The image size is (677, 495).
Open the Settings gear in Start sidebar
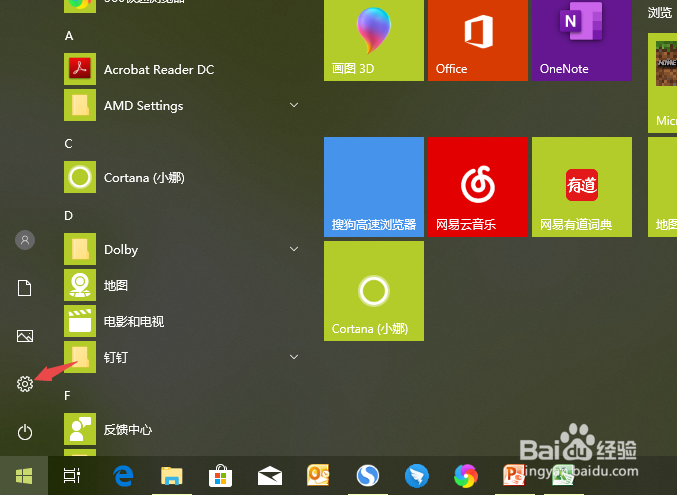(x=25, y=384)
